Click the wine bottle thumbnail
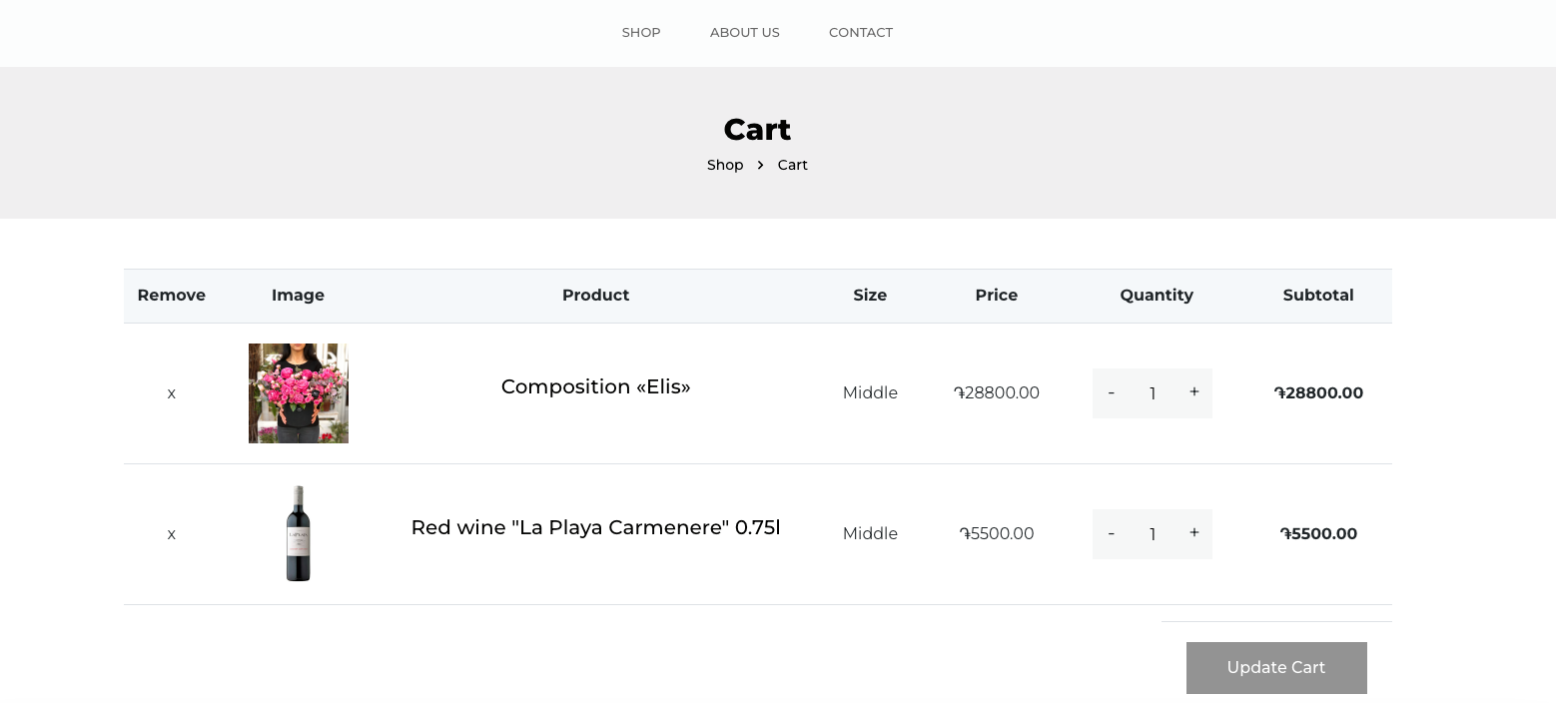The height and width of the screenshot is (703, 1556). click(x=298, y=534)
